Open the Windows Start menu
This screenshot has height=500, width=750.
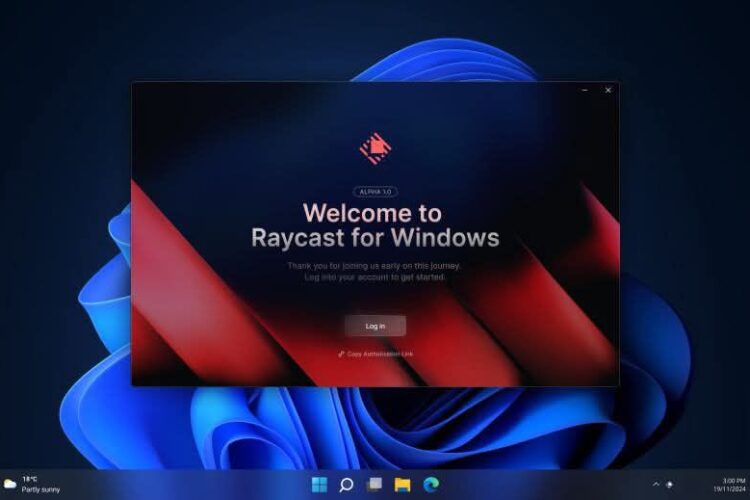319,485
